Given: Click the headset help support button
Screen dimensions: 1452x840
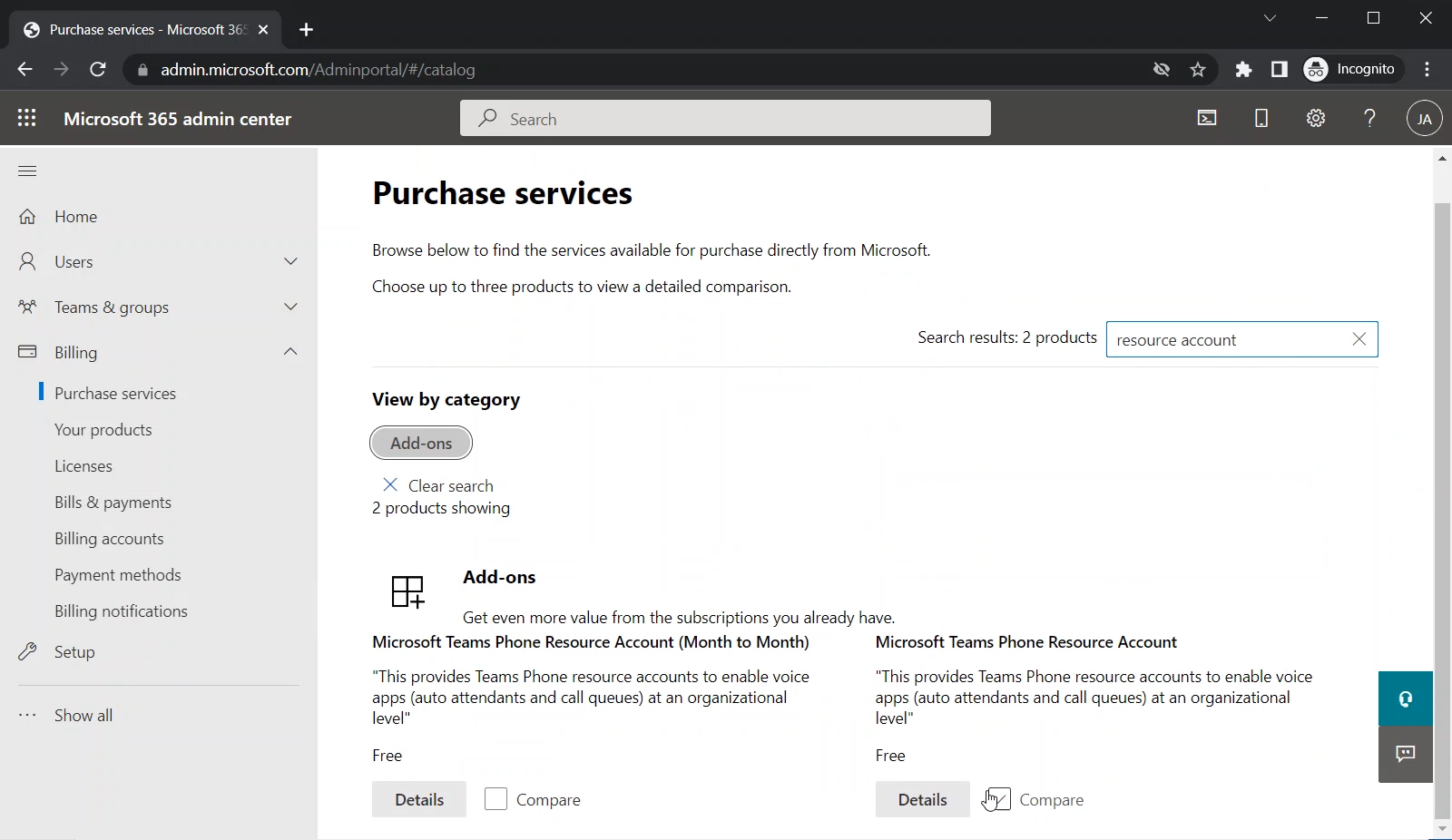Looking at the screenshot, I should [1405, 698].
